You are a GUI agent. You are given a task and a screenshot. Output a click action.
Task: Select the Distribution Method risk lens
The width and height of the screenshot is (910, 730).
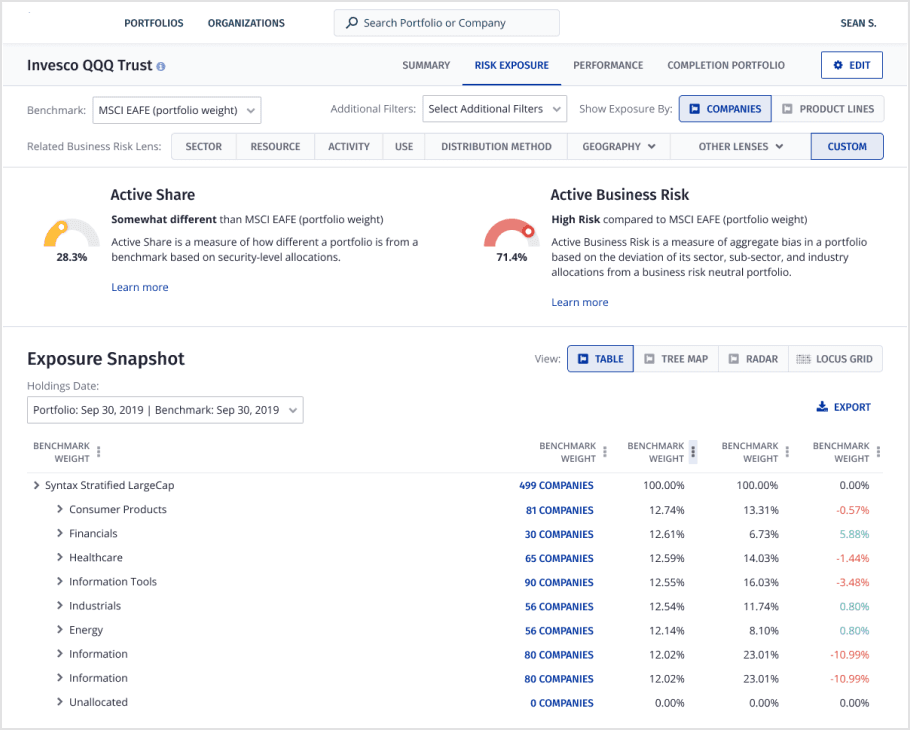pyautogui.click(x=496, y=146)
